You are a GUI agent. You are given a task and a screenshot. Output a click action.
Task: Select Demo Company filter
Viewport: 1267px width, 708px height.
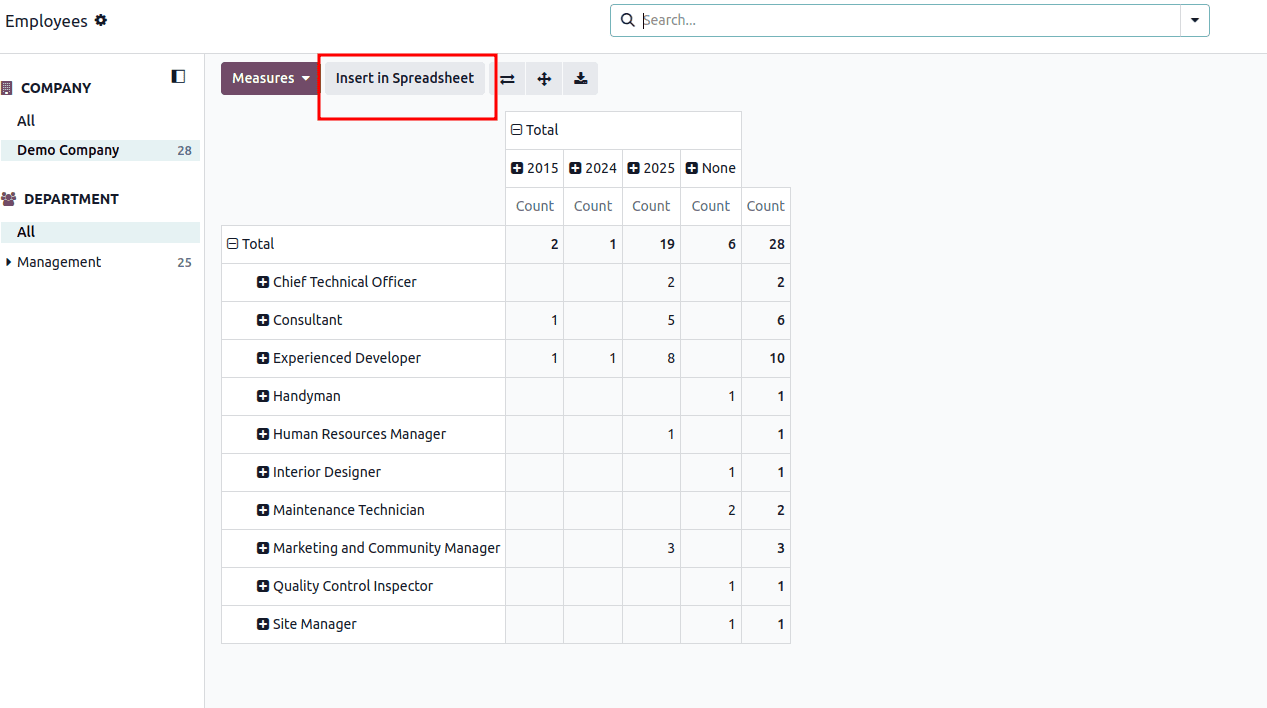pyautogui.click(x=68, y=150)
